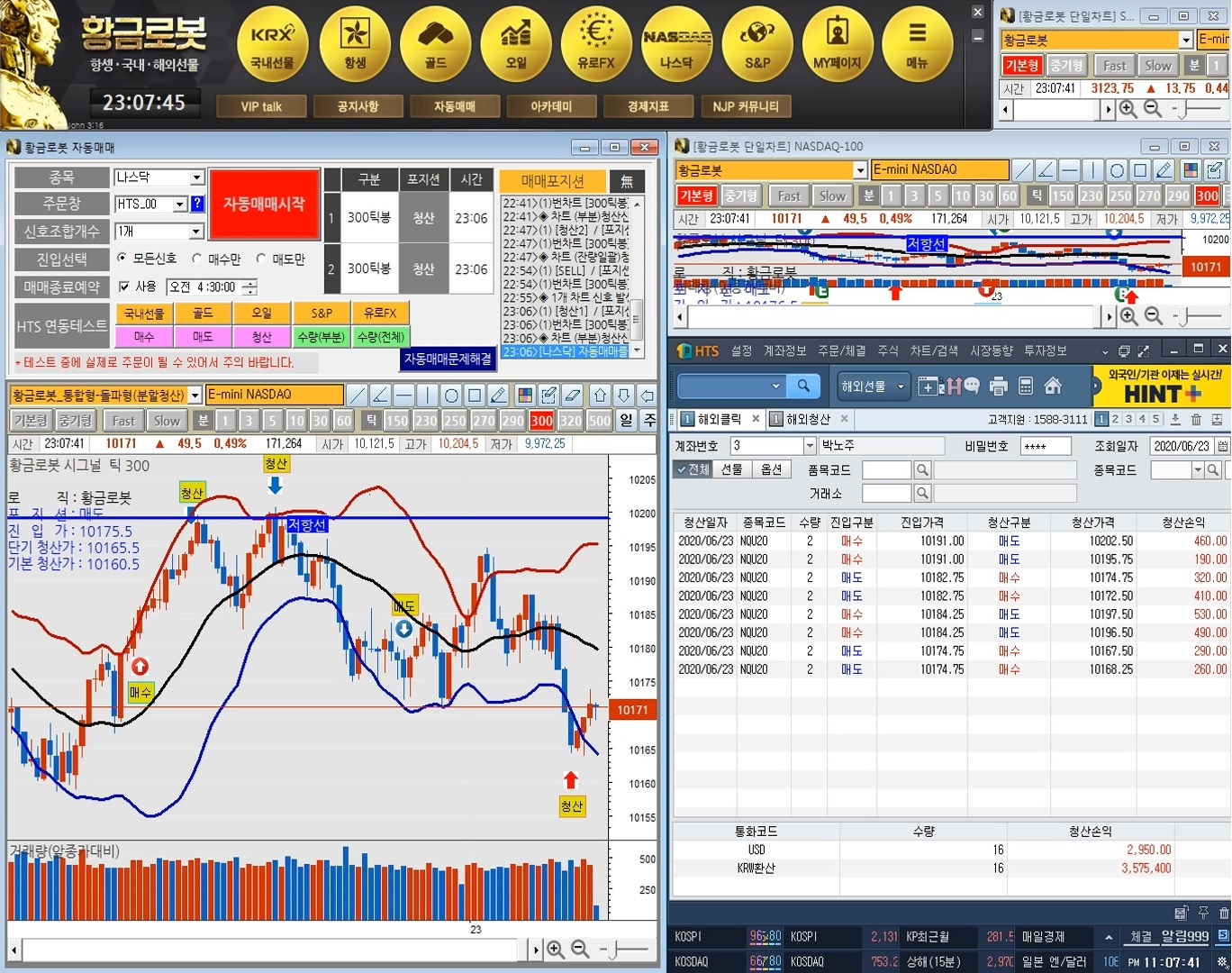Toggle the 사용 checkbox for 매매종료예약

[x=125, y=286]
